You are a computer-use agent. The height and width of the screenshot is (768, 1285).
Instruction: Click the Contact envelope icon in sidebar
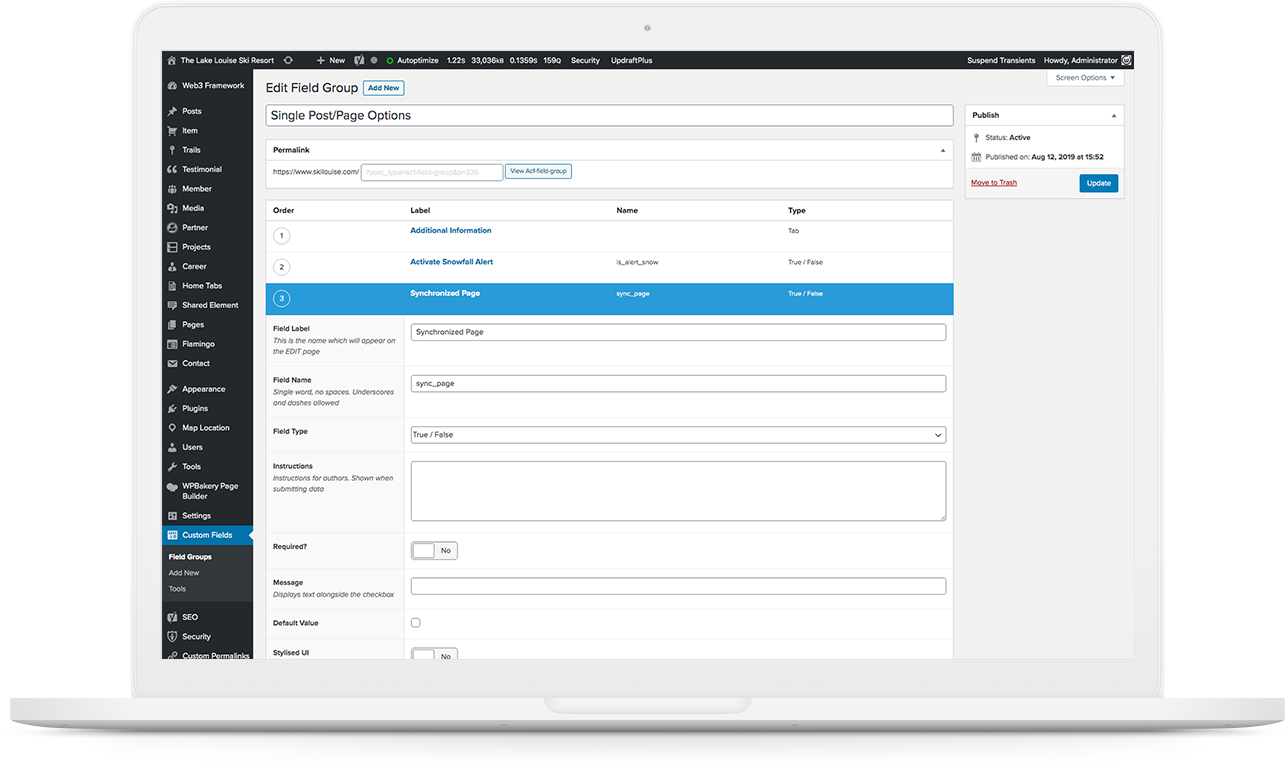pos(172,363)
